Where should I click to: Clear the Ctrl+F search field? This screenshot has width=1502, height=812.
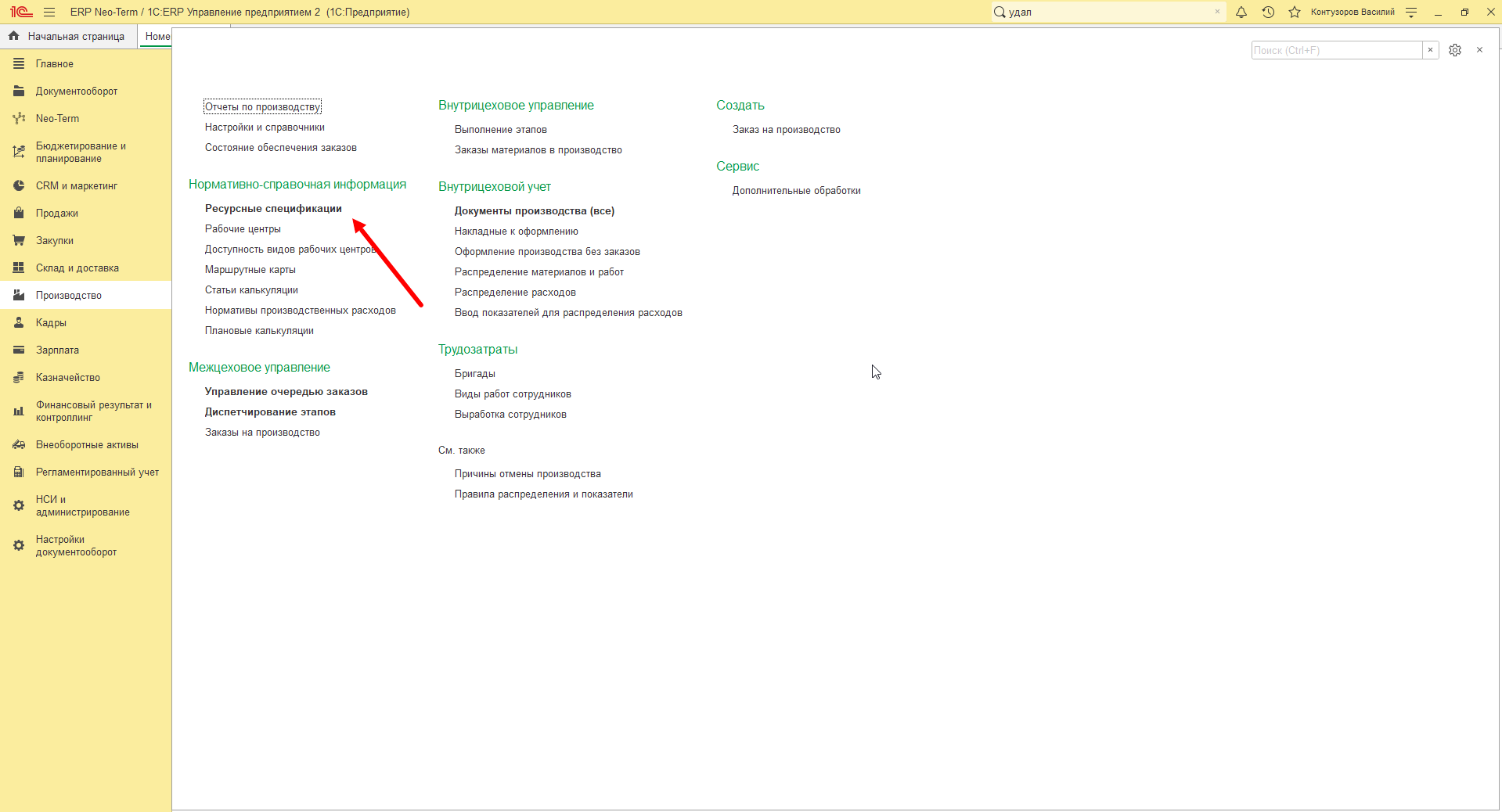[1430, 50]
